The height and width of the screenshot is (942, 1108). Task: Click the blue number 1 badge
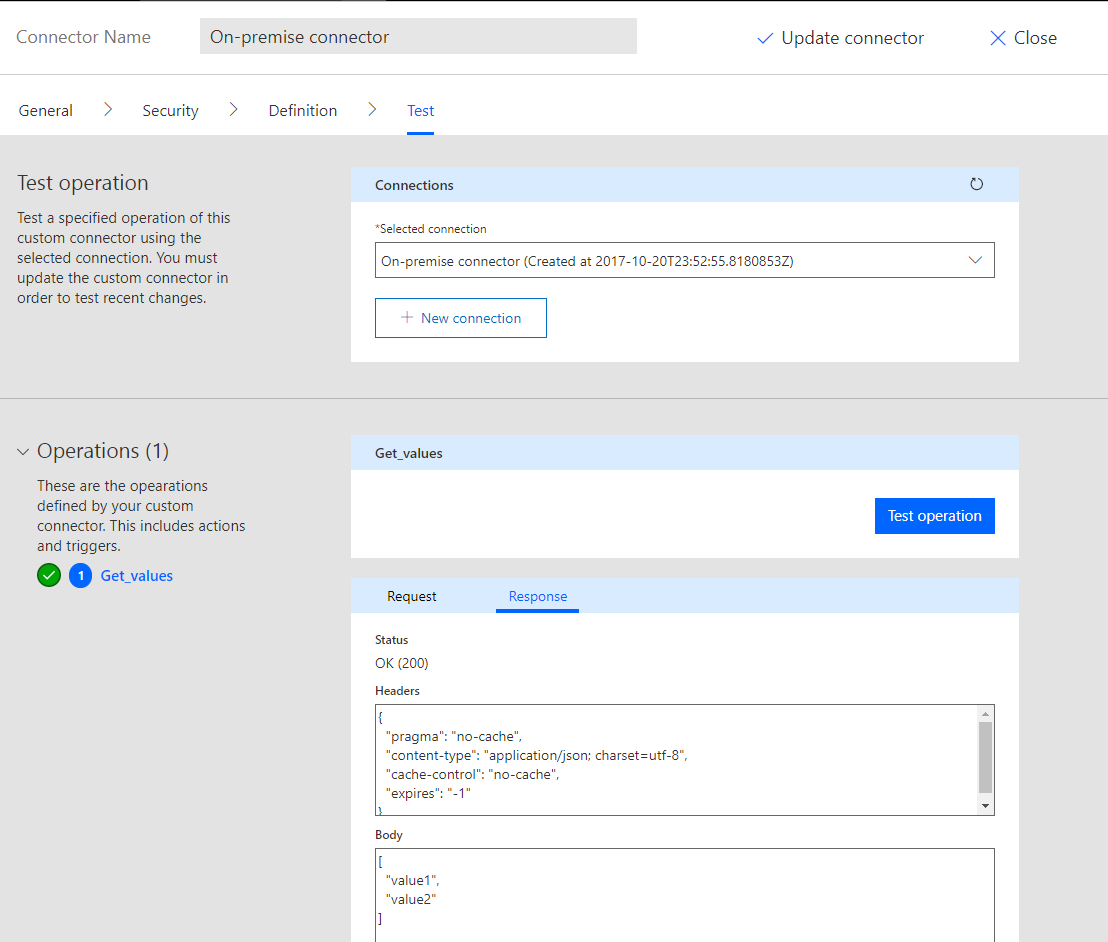point(80,576)
